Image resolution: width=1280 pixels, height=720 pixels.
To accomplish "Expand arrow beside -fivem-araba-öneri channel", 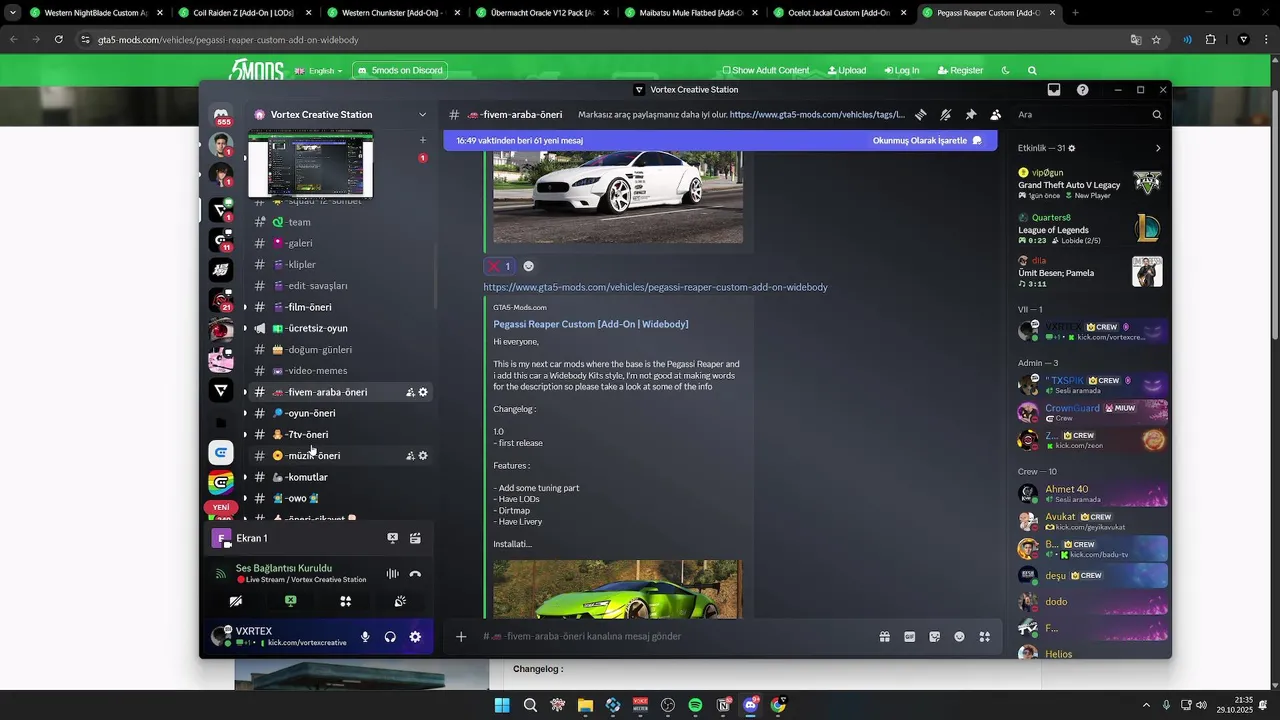I will pyautogui.click(x=245, y=392).
